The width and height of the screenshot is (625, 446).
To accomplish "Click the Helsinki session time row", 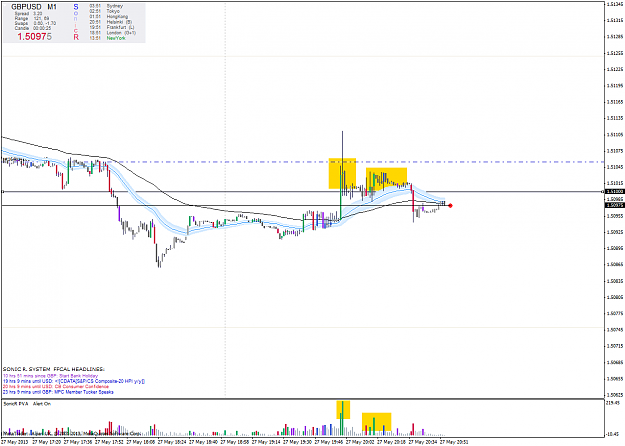I will coord(110,22).
